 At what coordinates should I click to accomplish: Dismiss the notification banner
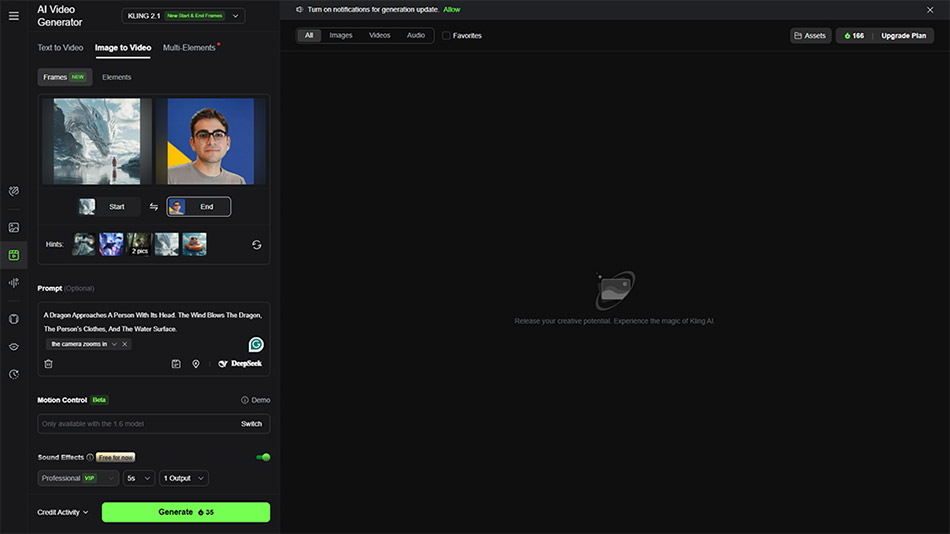[x=930, y=10]
